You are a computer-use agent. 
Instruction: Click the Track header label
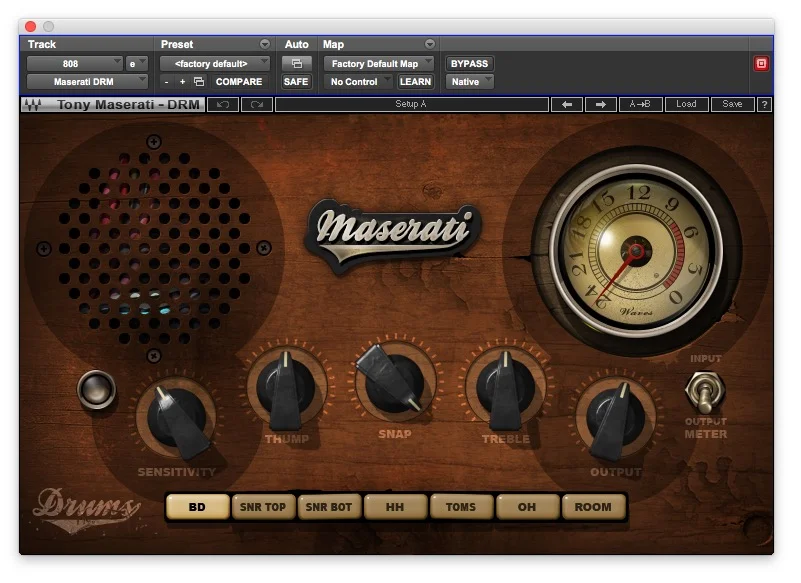[42, 44]
